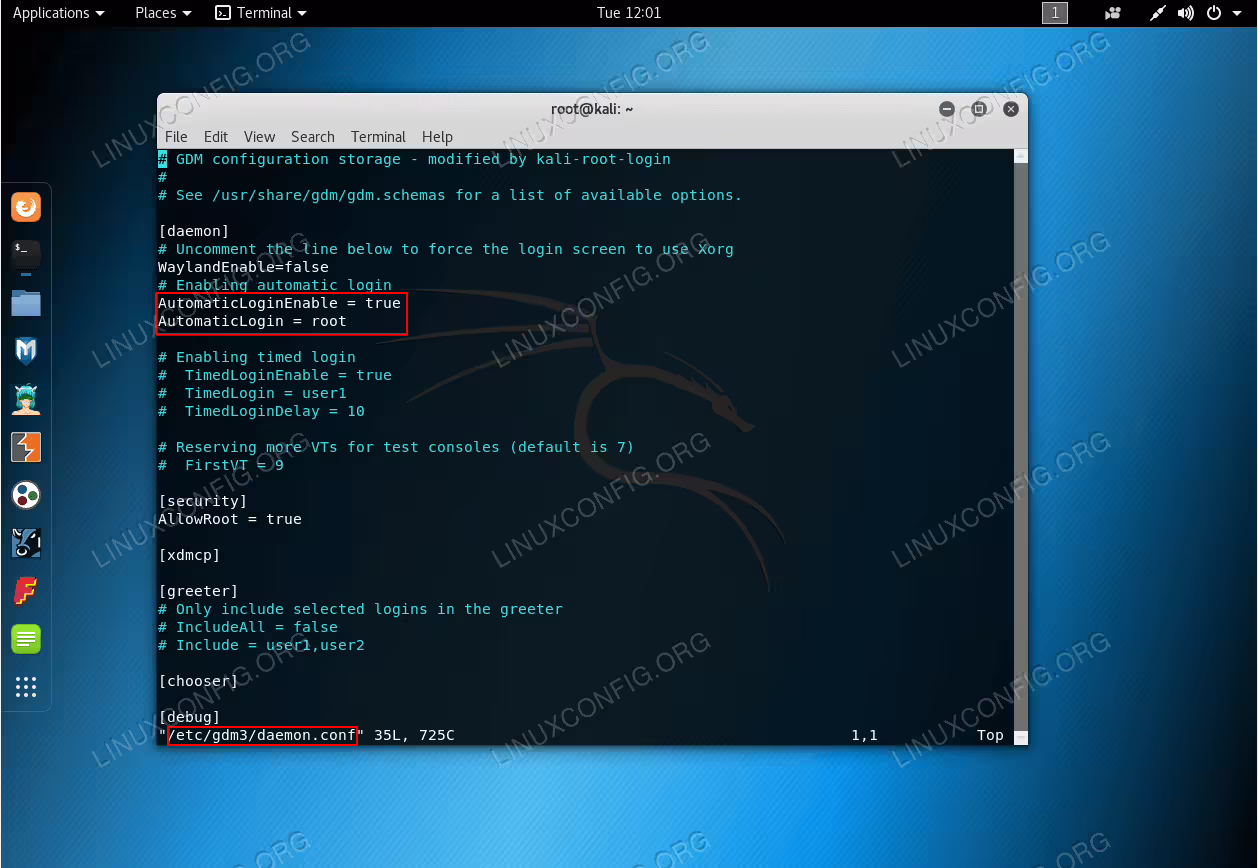Screen dimensions: 1258x868
Task: Open the clock showing Tue 12:01
Action: pyautogui.click(x=629, y=13)
